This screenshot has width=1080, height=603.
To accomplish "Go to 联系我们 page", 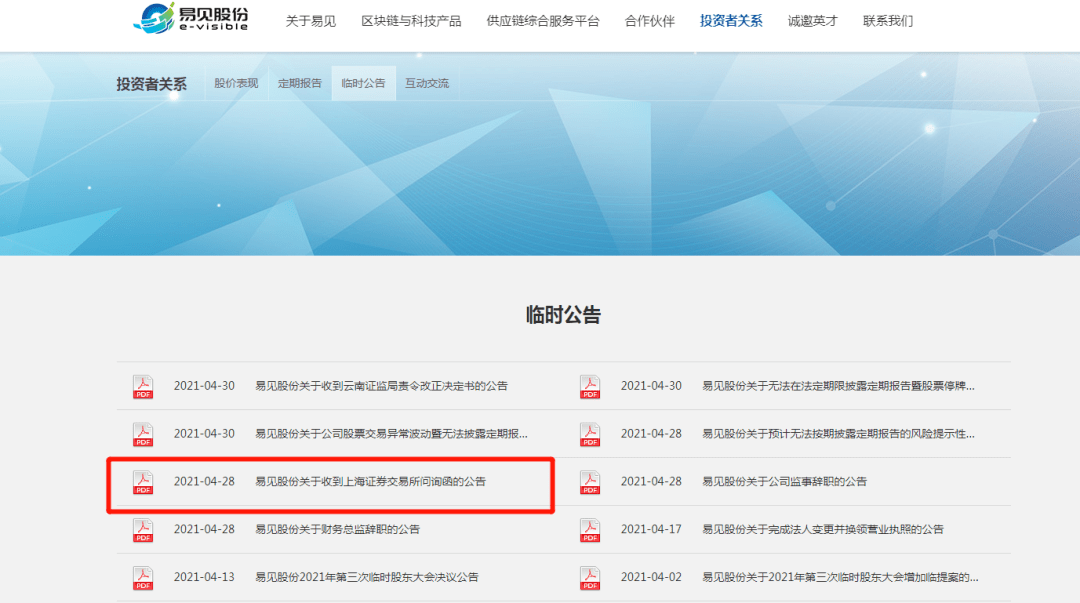I will (888, 21).
